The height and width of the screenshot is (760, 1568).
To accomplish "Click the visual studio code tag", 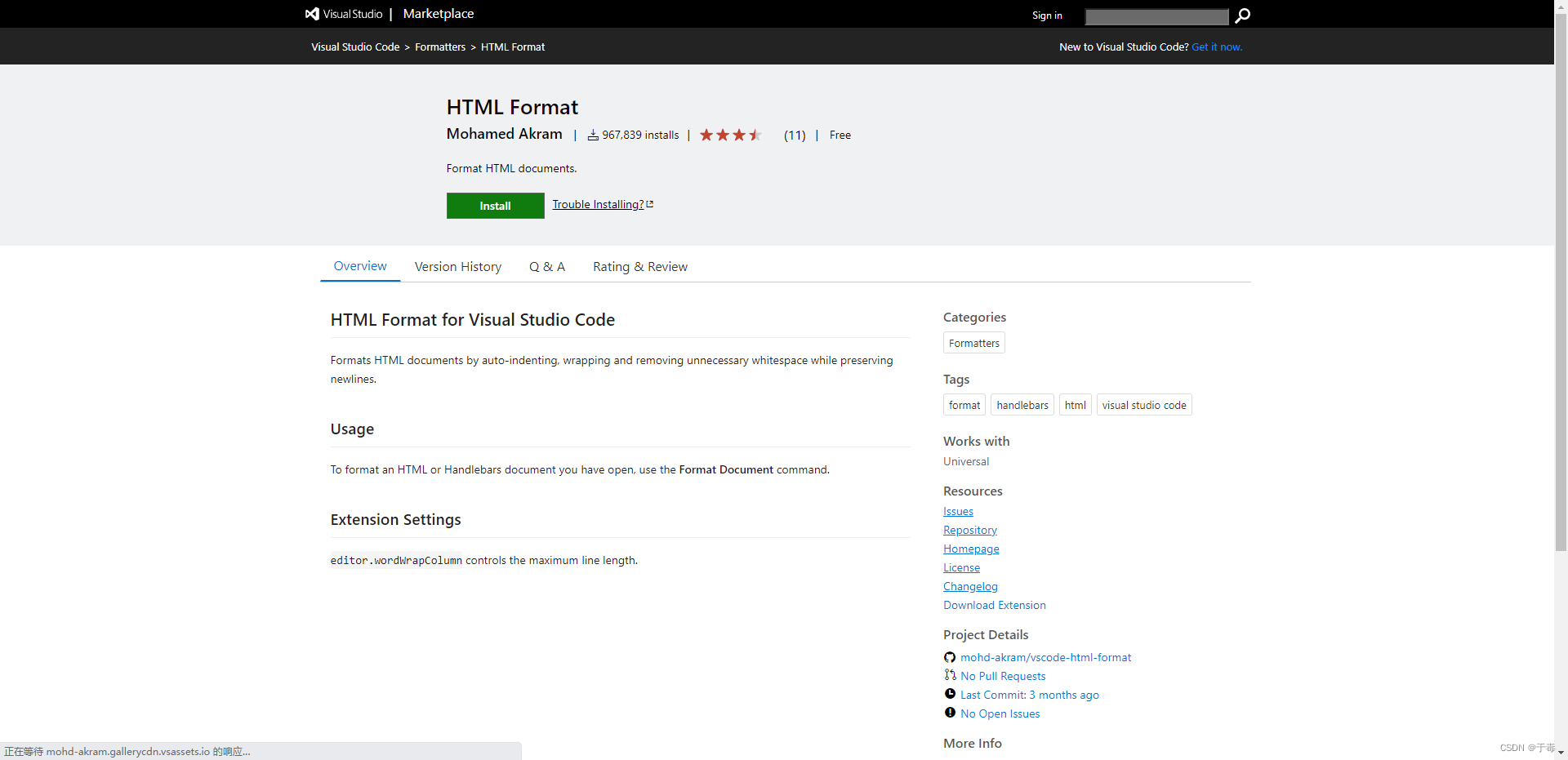I will 1144,405.
